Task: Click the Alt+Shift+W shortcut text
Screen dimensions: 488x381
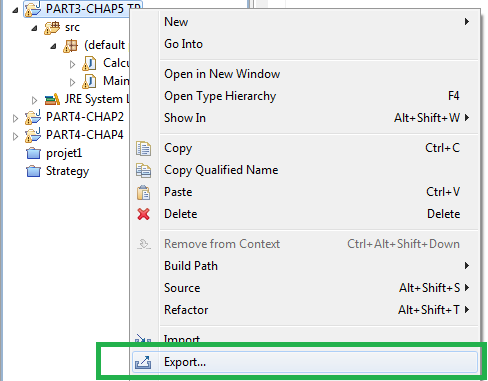Action: tap(427, 118)
